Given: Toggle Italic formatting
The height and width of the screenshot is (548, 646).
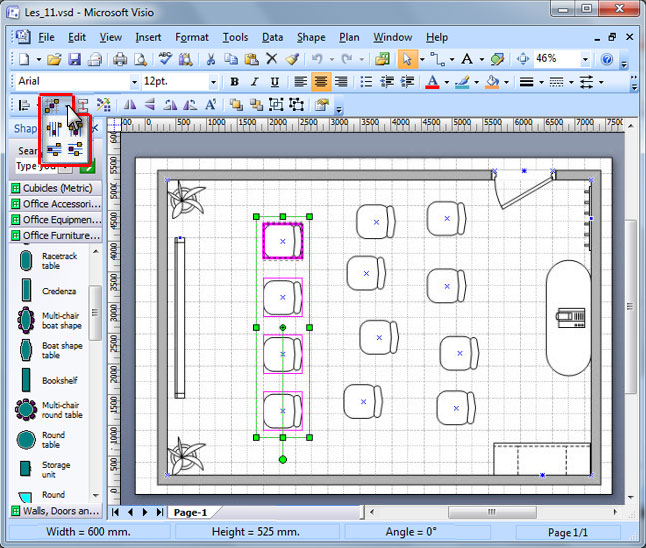Looking at the screenshot, I should (x=255, y=82).
